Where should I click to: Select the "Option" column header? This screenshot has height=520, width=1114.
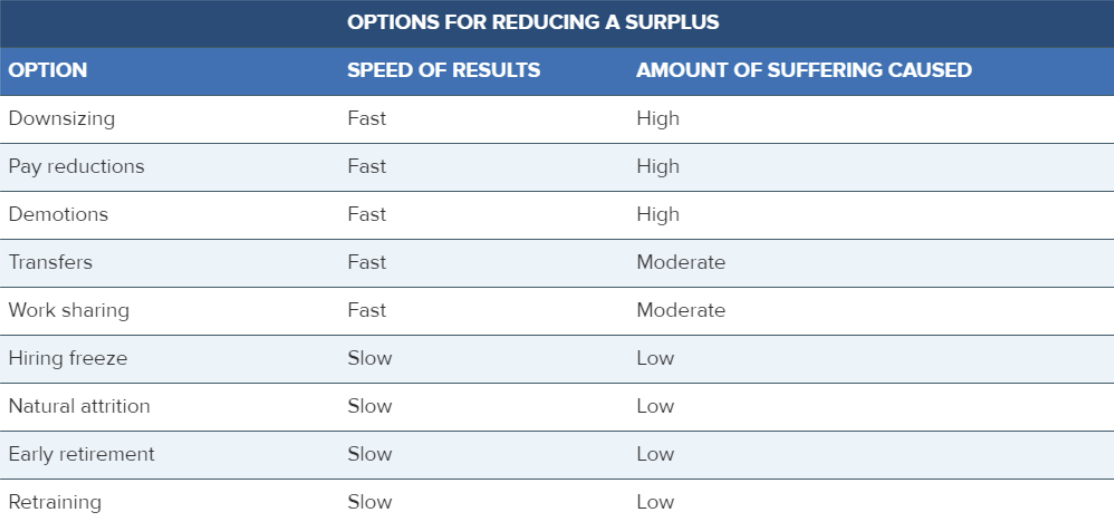48,70
